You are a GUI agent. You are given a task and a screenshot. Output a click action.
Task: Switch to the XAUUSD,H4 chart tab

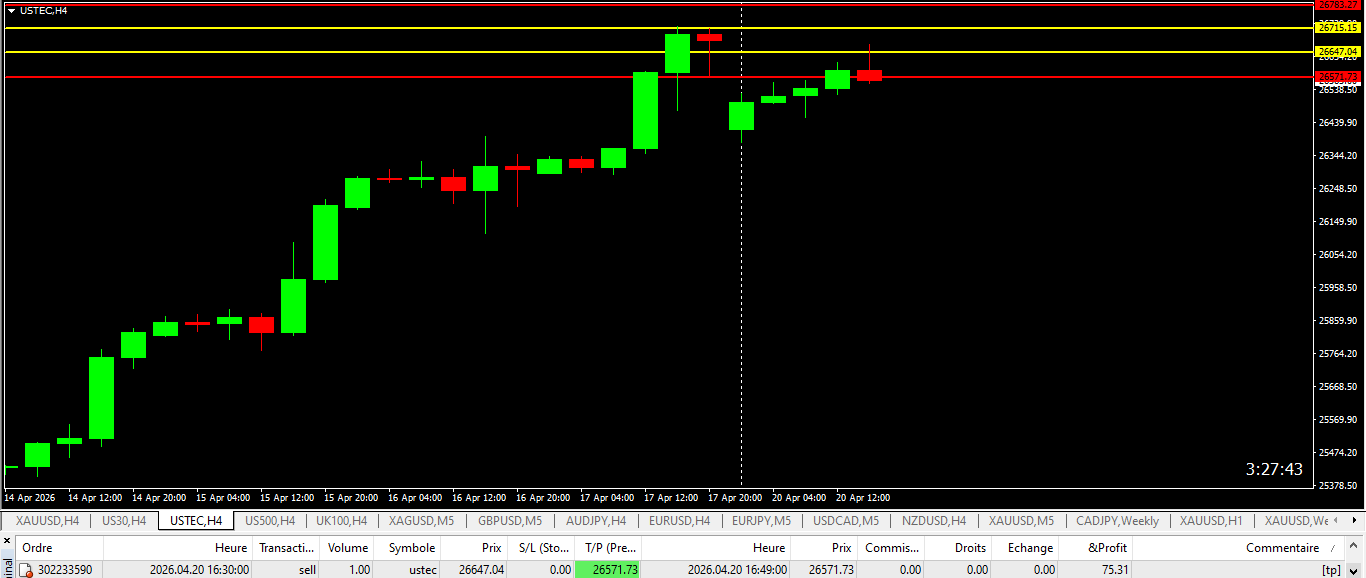[47, 521]
